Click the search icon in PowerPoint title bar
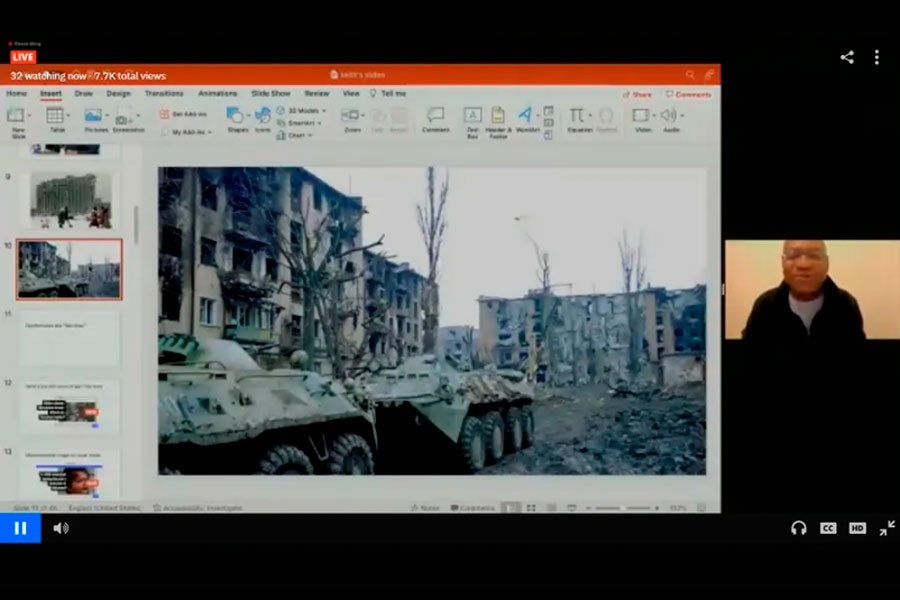 point(689,75)
